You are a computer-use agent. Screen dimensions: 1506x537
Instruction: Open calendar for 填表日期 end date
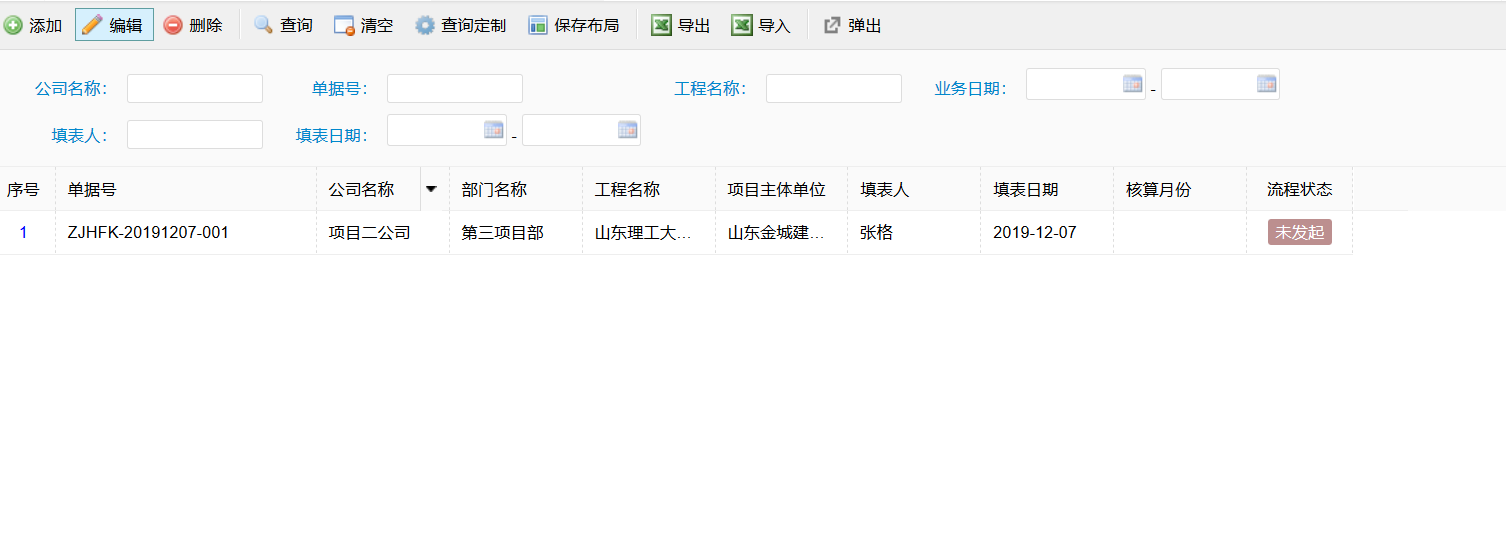tap(627, 129)
